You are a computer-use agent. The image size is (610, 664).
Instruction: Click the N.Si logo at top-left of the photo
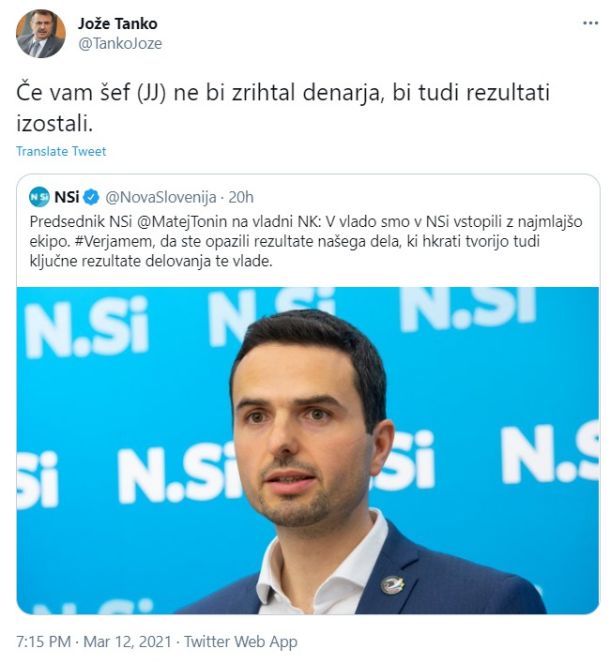[87, 327]
